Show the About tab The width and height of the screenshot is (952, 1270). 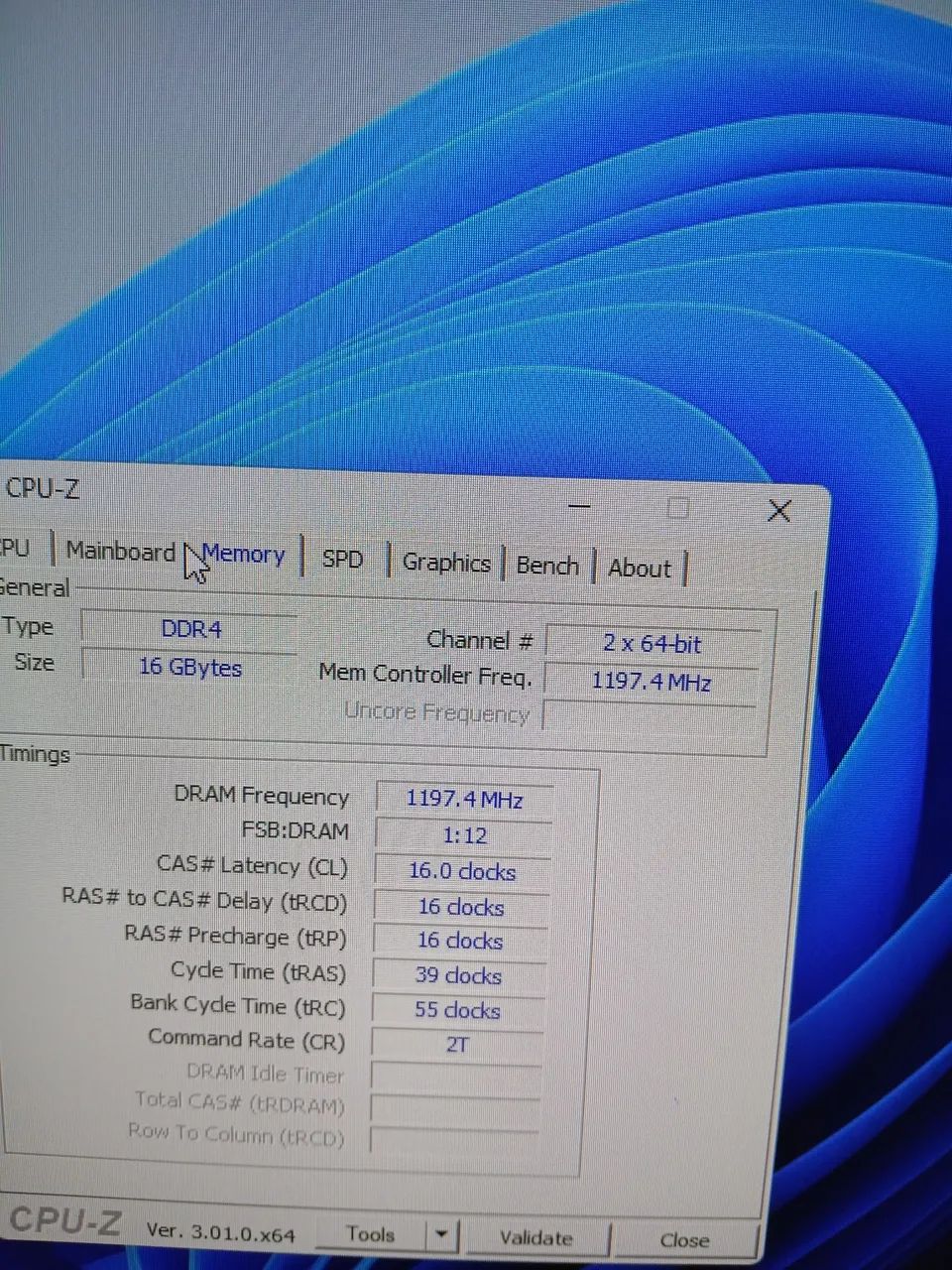(x=640, y=569)
